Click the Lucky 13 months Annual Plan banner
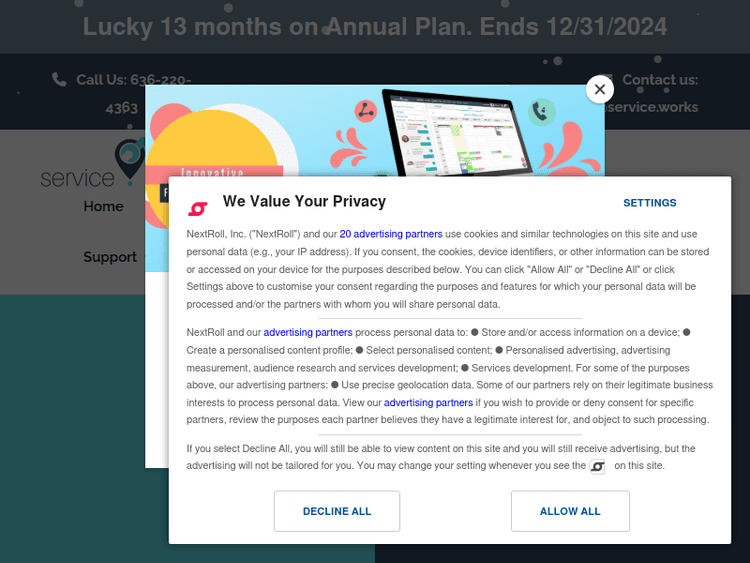 [x=375, y=26]
